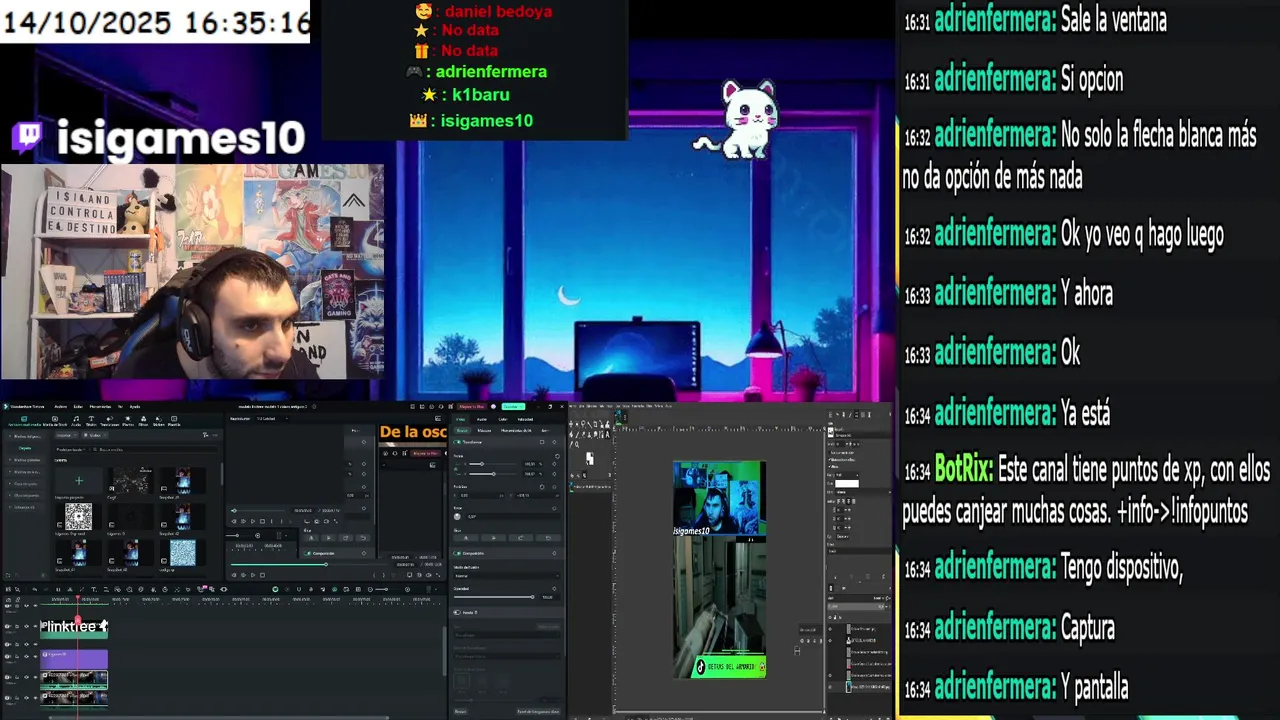Switch to the Herramientas de IA sub-tab
Screen dimensions: 1280x720
pos(516,430)
